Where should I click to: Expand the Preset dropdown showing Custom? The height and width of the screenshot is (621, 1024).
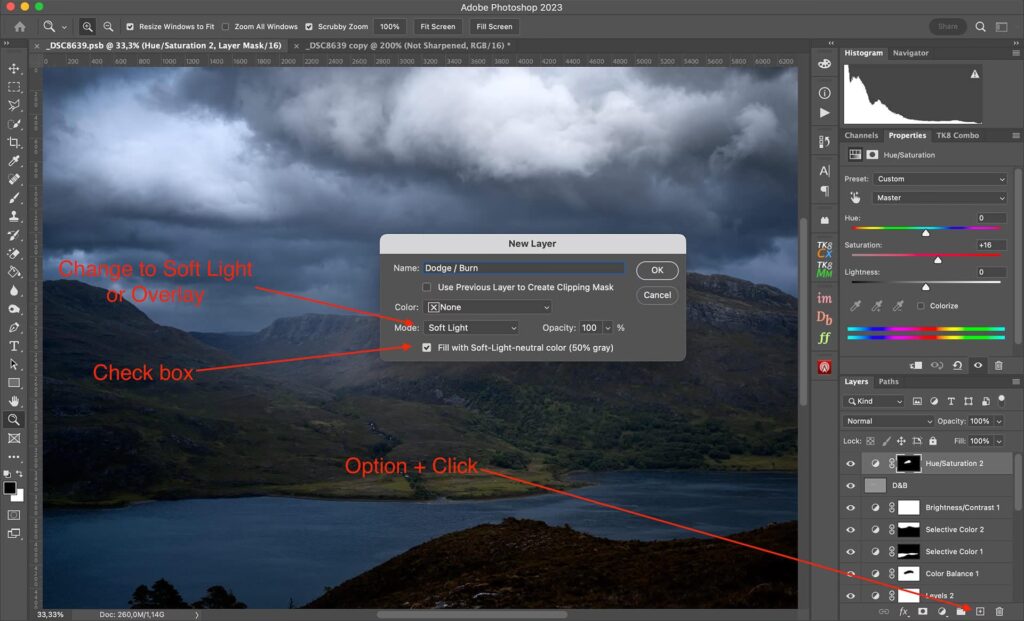939,179
